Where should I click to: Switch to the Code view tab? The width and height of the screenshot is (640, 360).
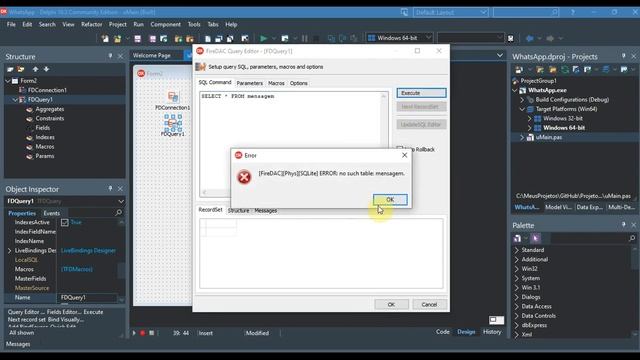click(x=442, y=332)
